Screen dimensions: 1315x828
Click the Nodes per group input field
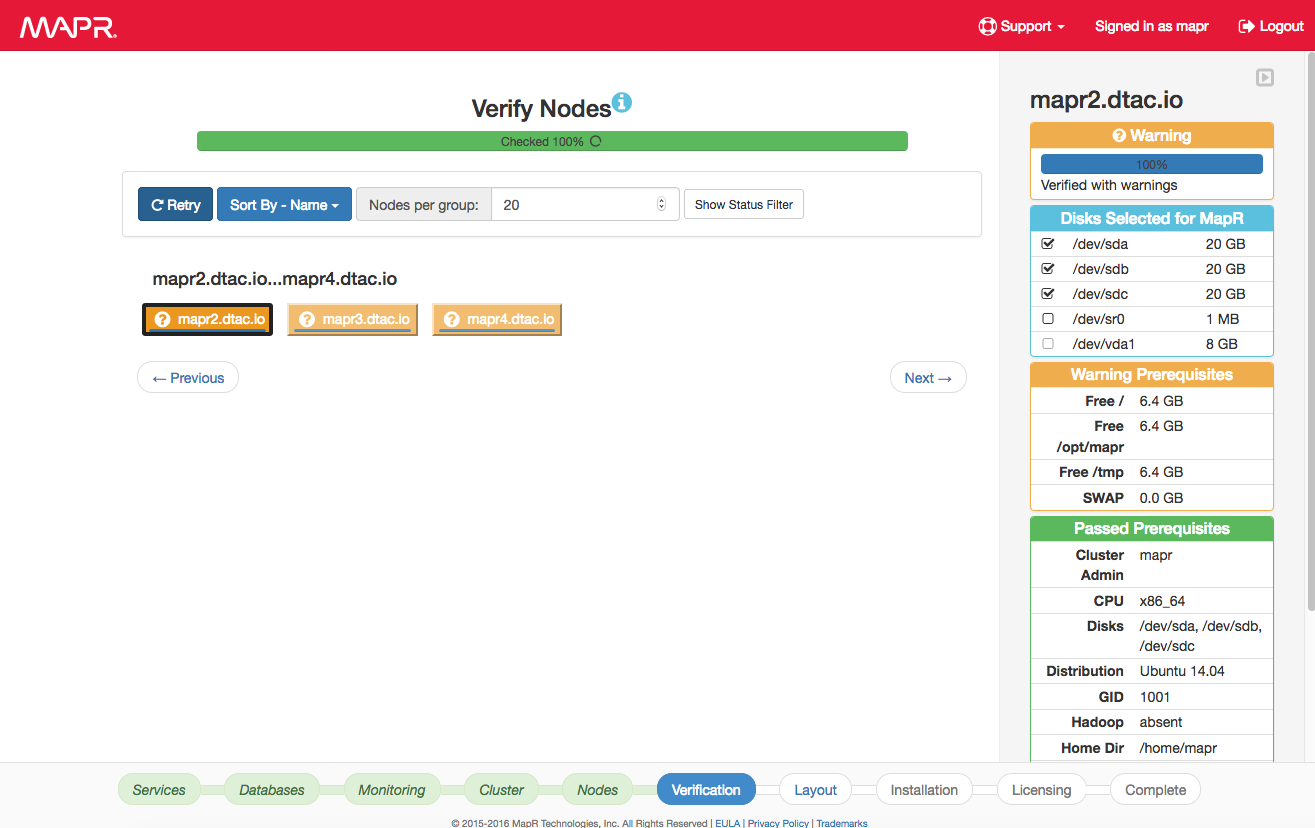click(585, 204)
